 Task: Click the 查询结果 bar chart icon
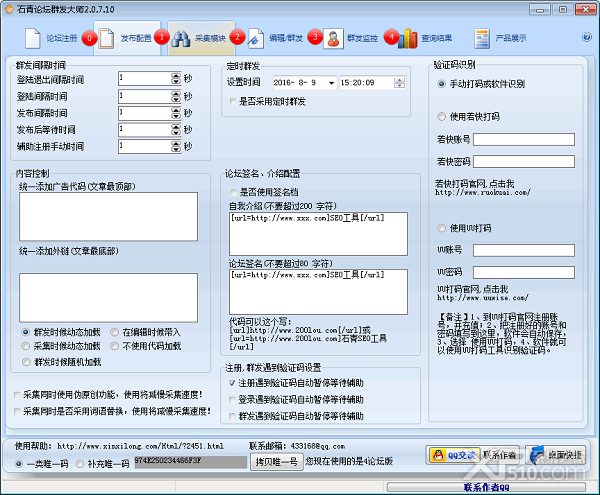(x=408, y=38)
